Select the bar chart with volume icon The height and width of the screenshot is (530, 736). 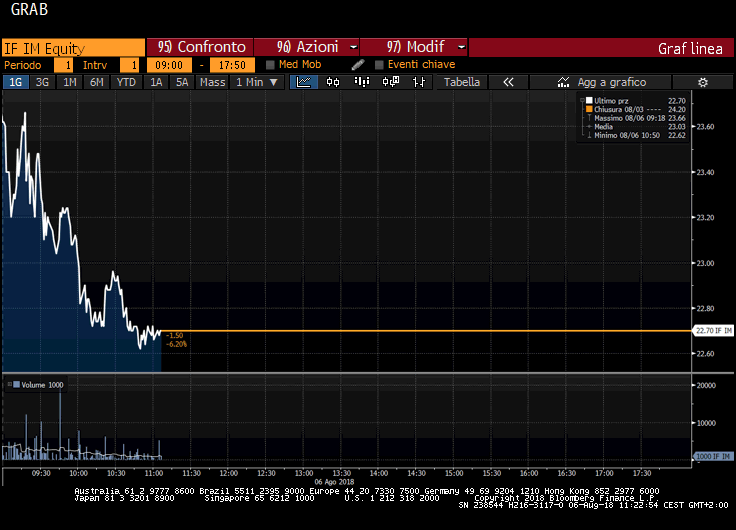click(361, 82)
